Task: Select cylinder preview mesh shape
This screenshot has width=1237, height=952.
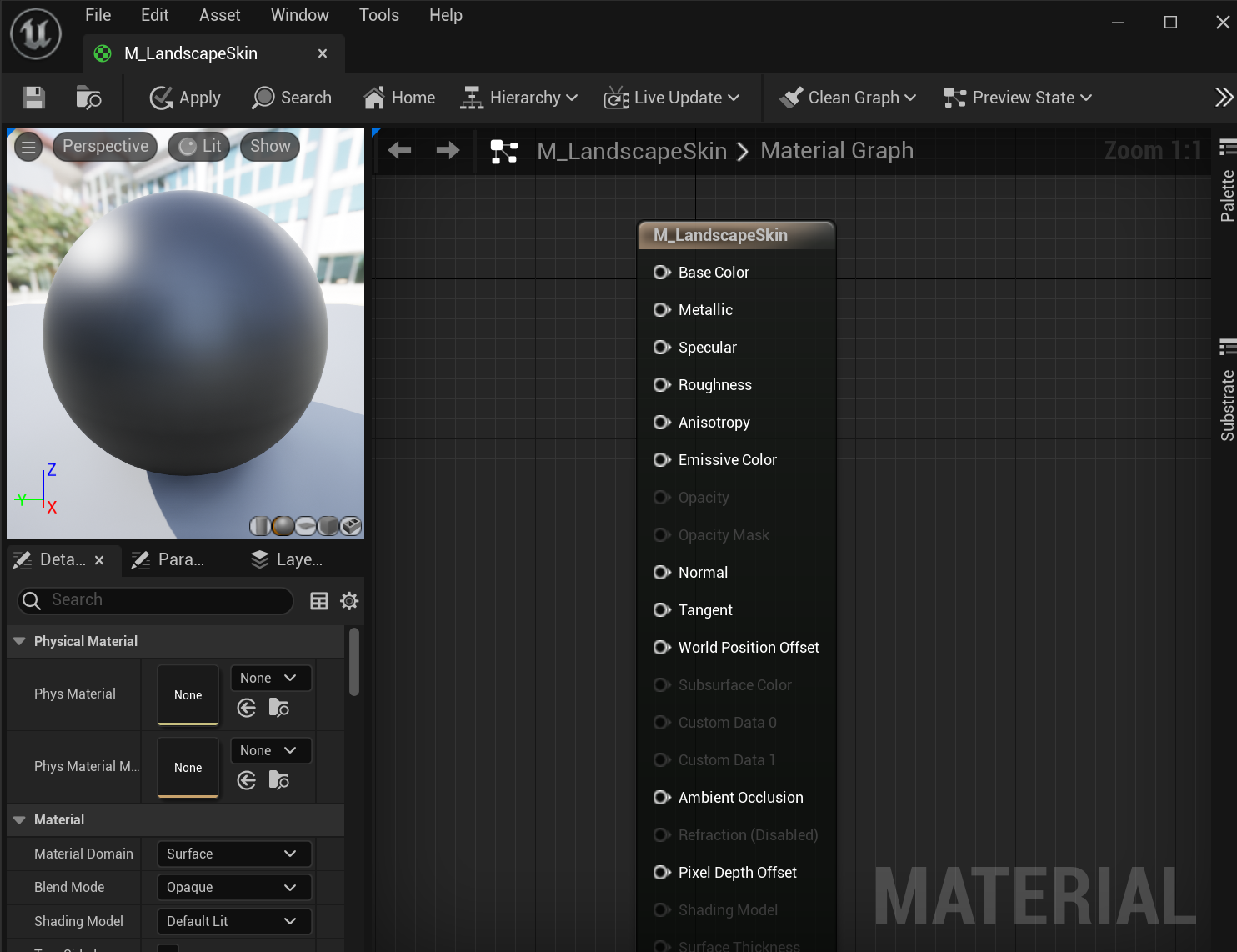Action: 260,526
